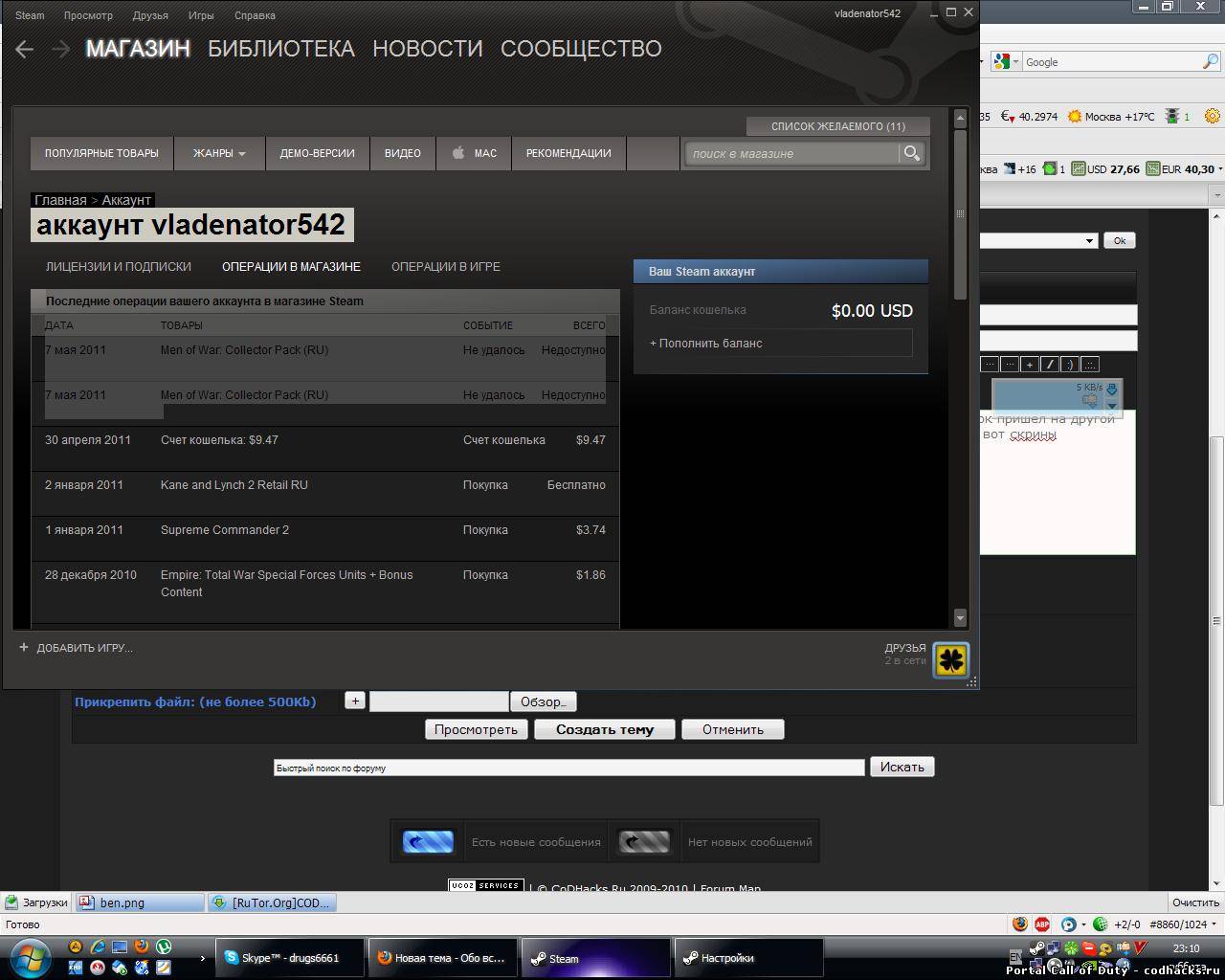The height and width of the screenshot is (980, 1225).
Task: Launch Opera from quick launch
Action: (x=98, y=968)
